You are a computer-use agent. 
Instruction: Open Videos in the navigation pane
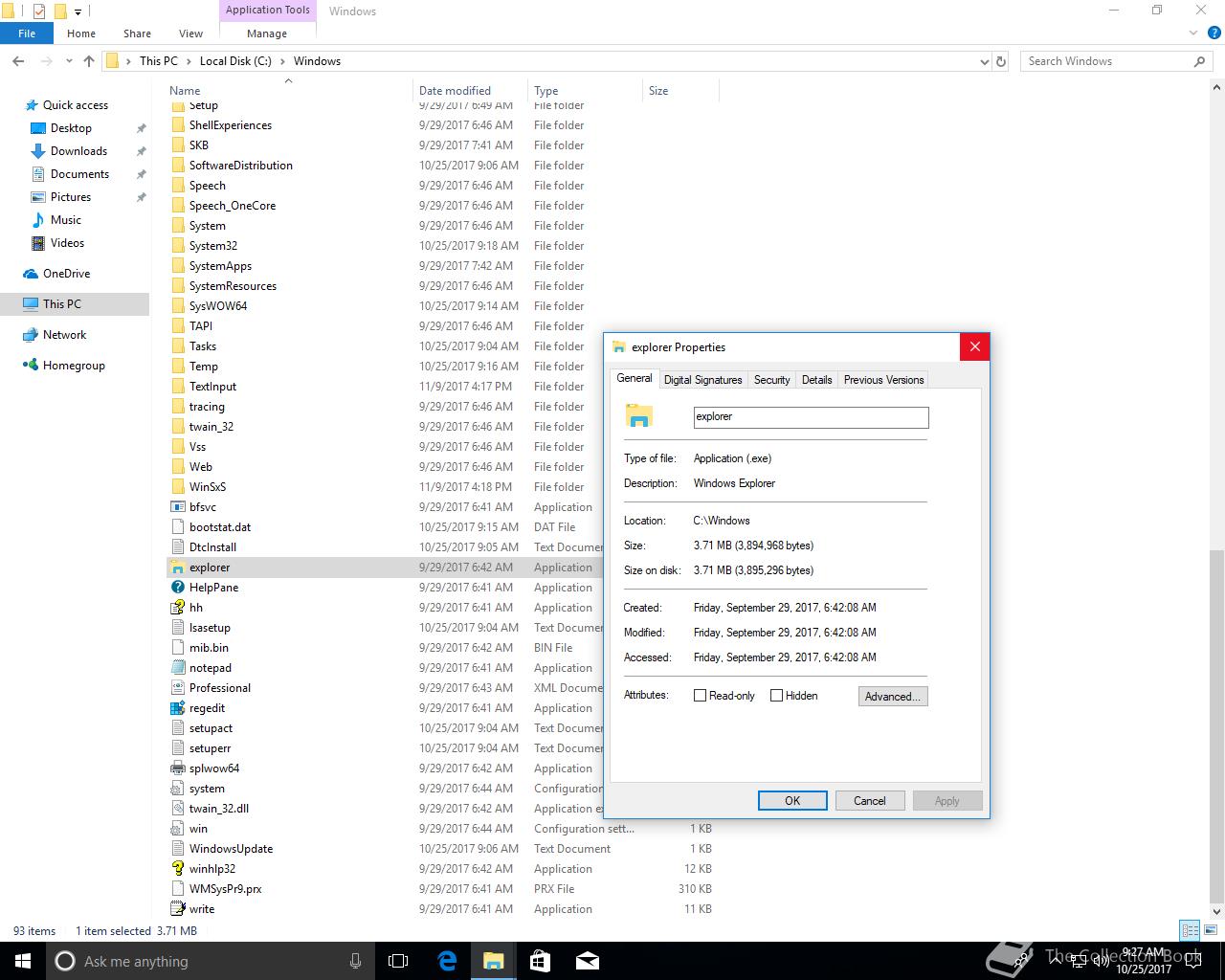[67, 243]
